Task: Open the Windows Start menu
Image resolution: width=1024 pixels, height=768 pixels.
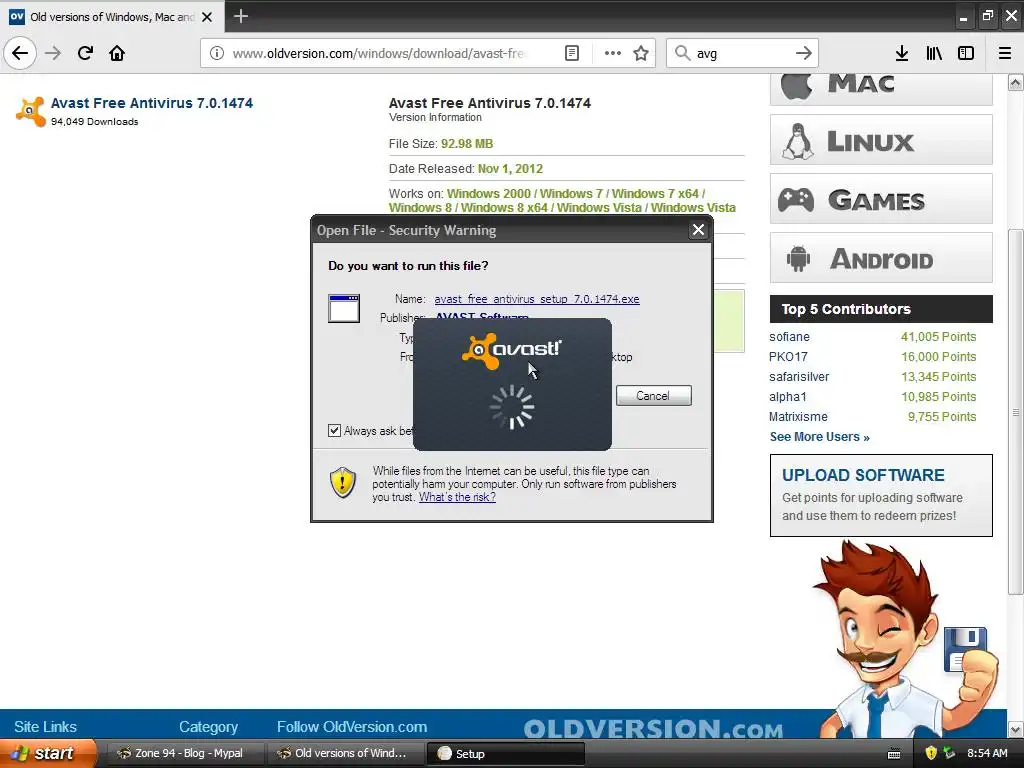Action: pos(48,754)
